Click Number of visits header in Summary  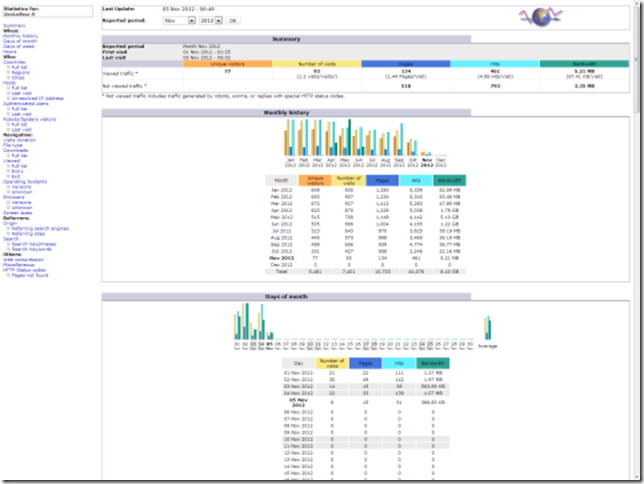317,64
